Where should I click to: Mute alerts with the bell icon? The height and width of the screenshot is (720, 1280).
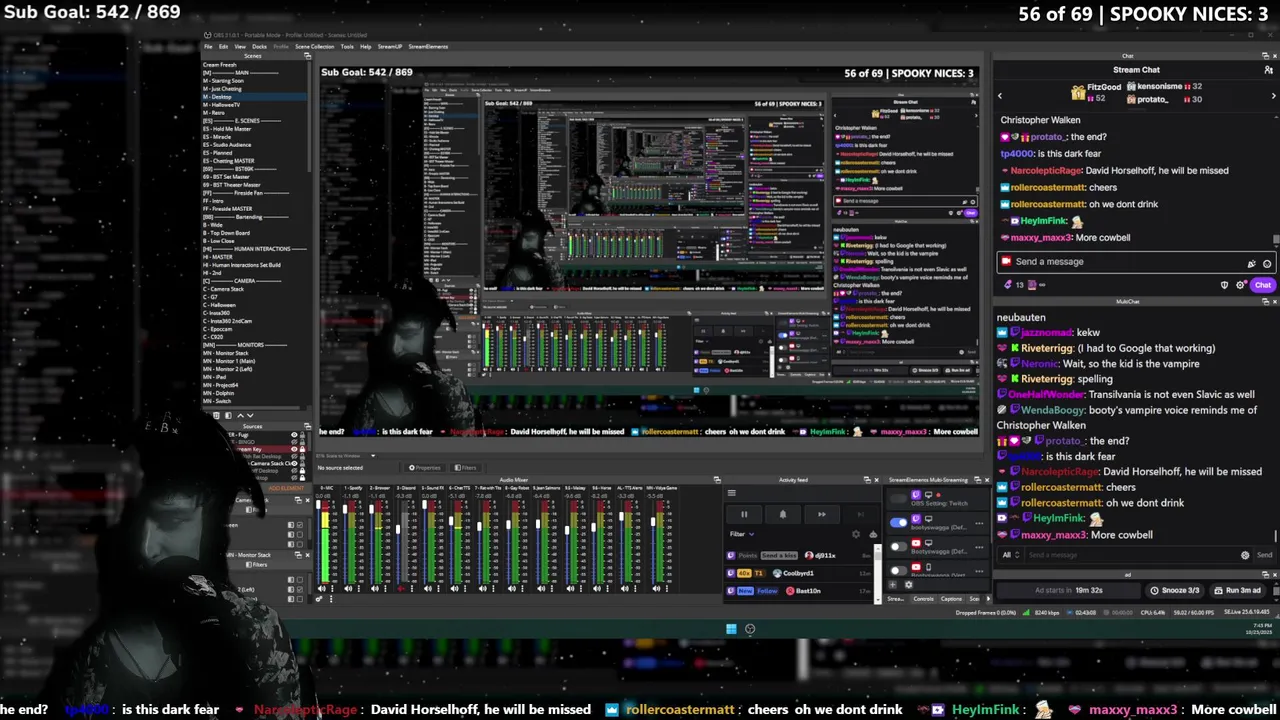click(x=783, y=514)
